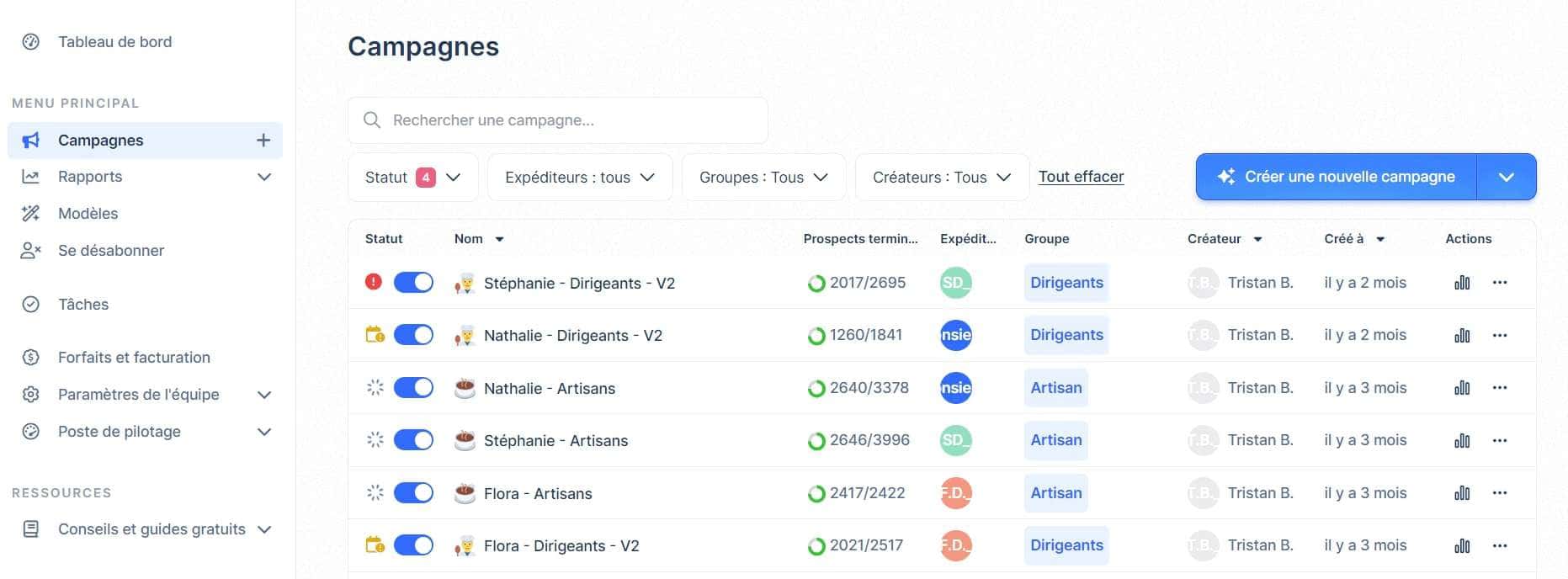
Task: Click the Prospects terminés column header
Action: 860,239
